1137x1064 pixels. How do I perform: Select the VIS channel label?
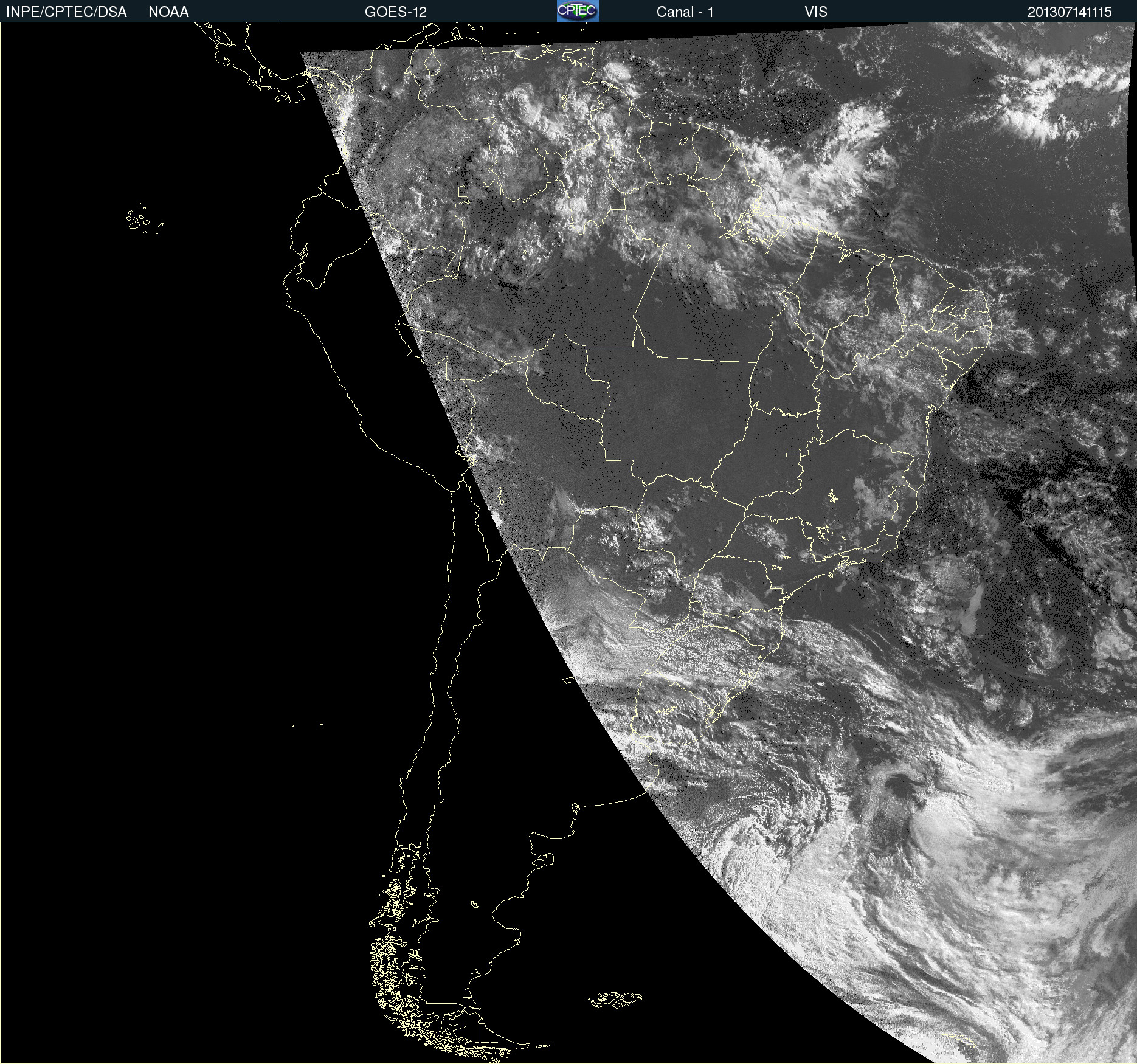click(x=816, y=12)
